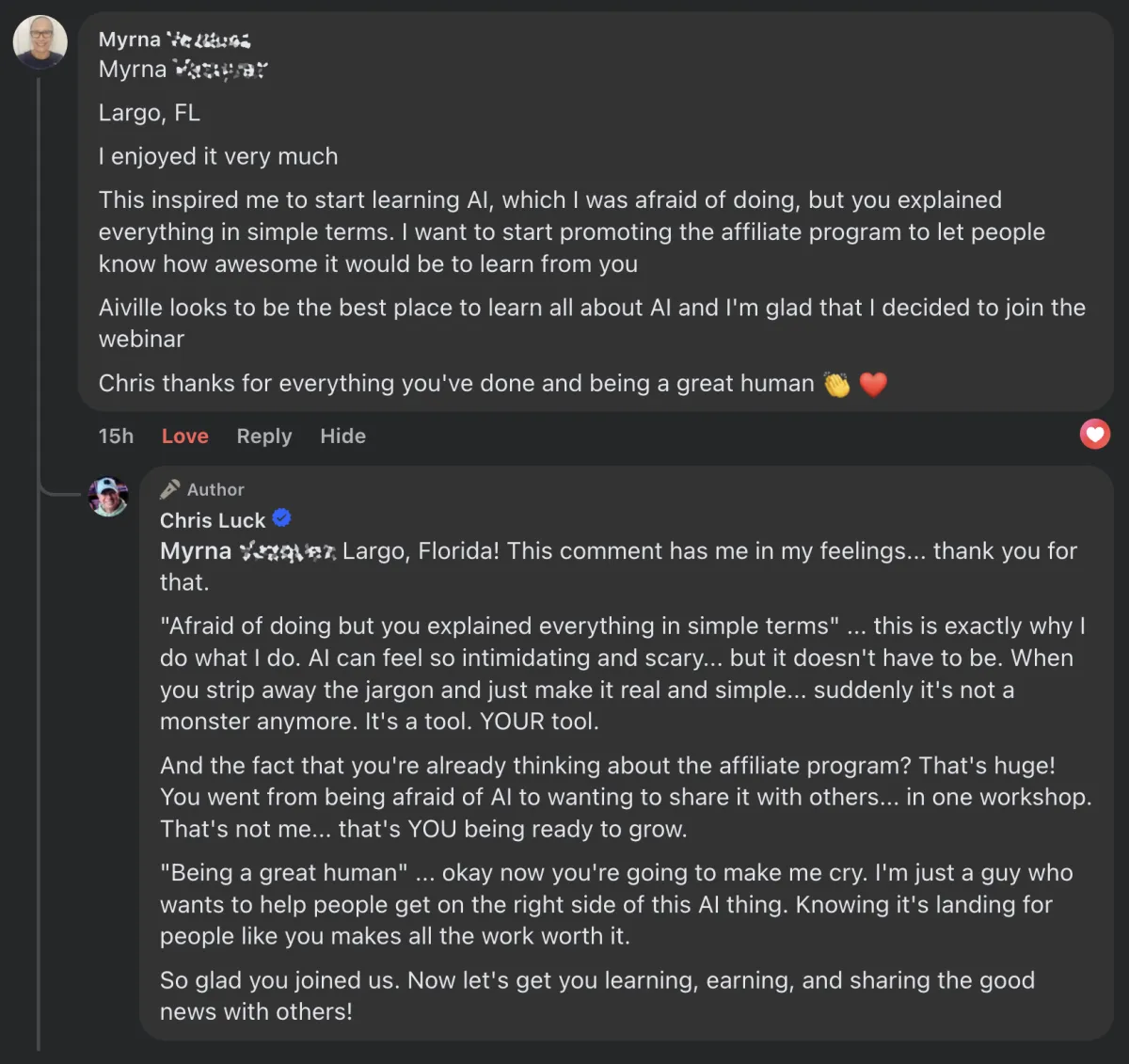Open the heart reaction icon on the comment
The height and width of the screenshot is (1064, 1129).
[1094, 434]
